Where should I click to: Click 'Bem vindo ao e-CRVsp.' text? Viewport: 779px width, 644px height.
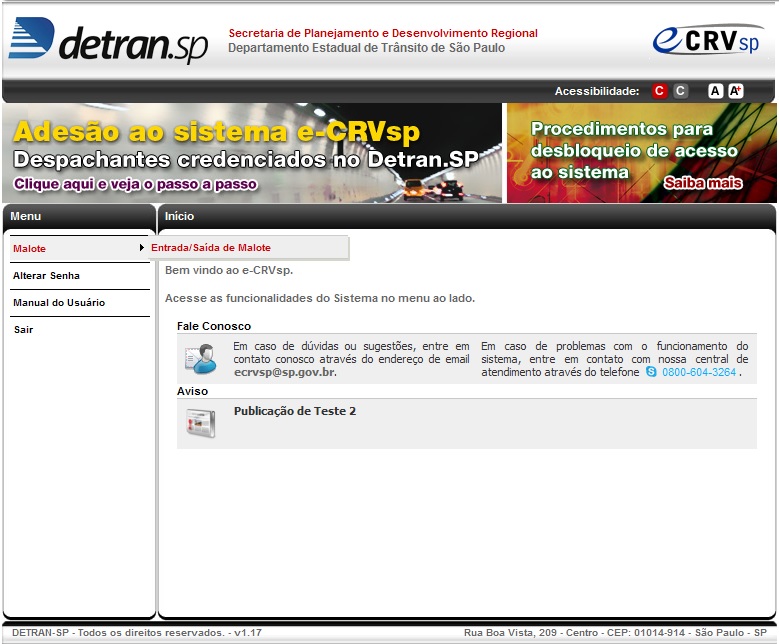point(229,270)
